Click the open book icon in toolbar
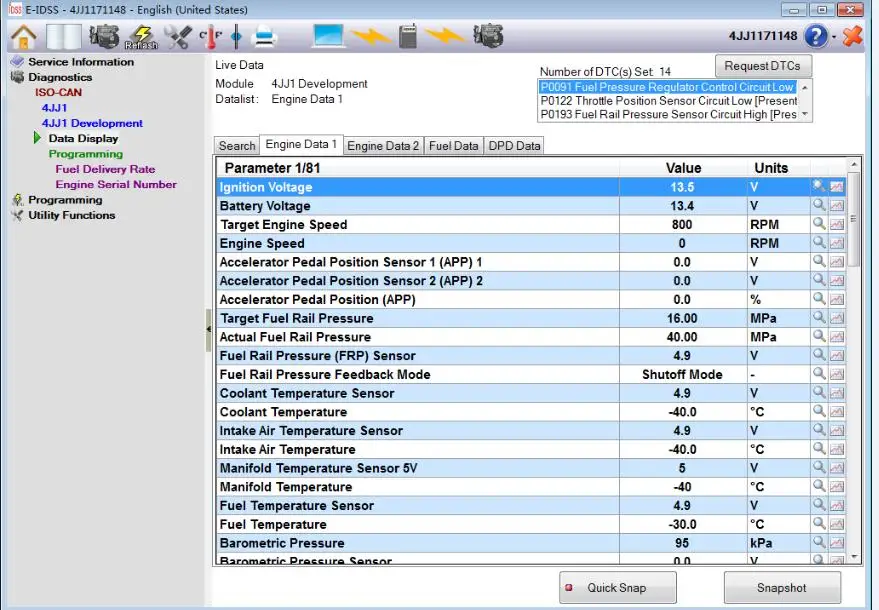This screenshot has height=610, width=879. coord(63,37)
